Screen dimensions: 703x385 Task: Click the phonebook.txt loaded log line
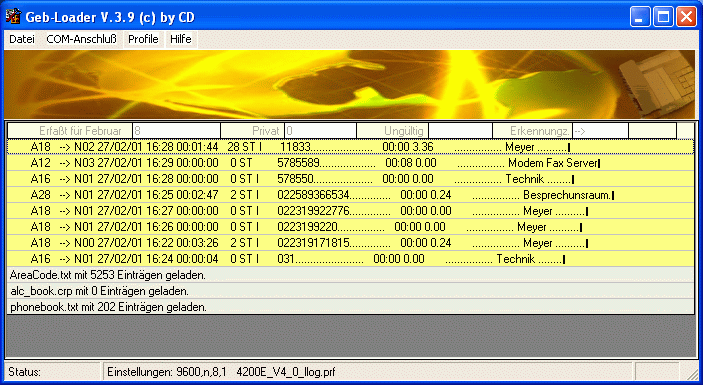point(351,307)
